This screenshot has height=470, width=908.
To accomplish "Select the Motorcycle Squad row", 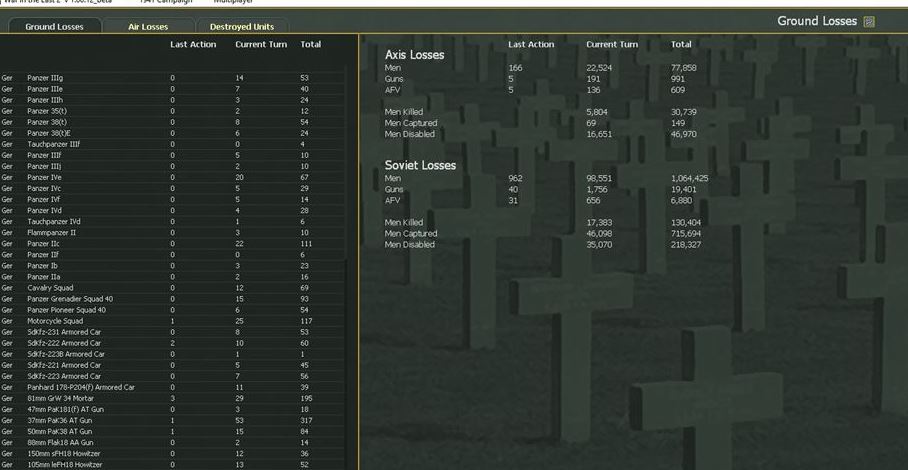I will [173, 321].
